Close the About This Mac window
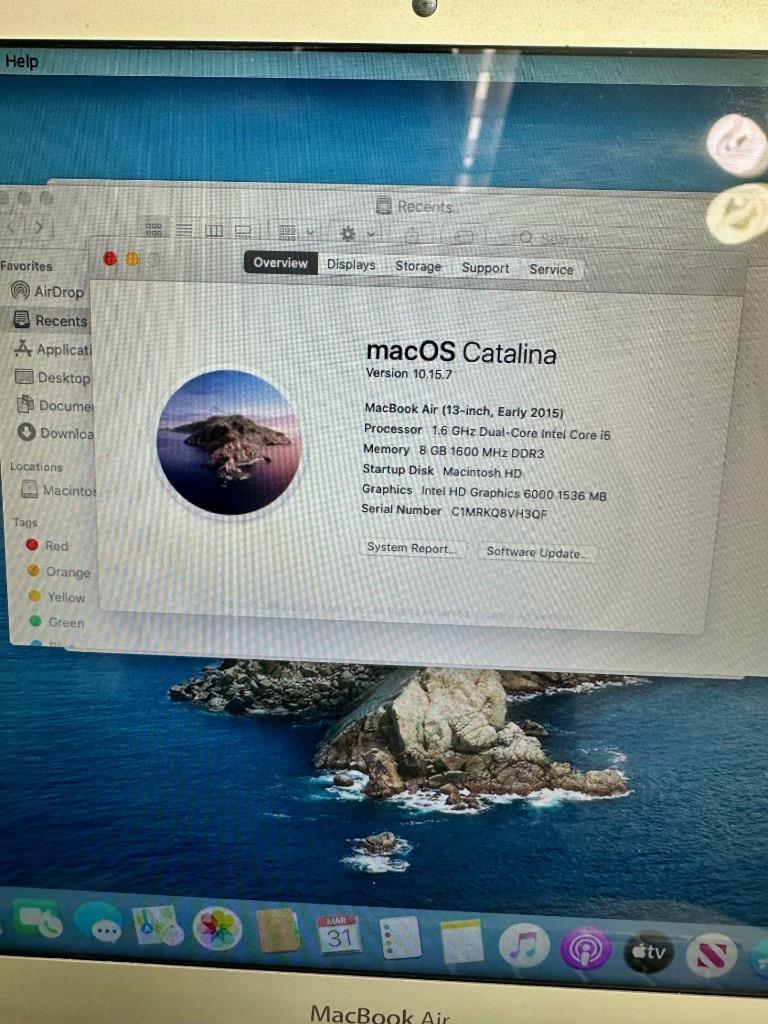 (110, 259)
